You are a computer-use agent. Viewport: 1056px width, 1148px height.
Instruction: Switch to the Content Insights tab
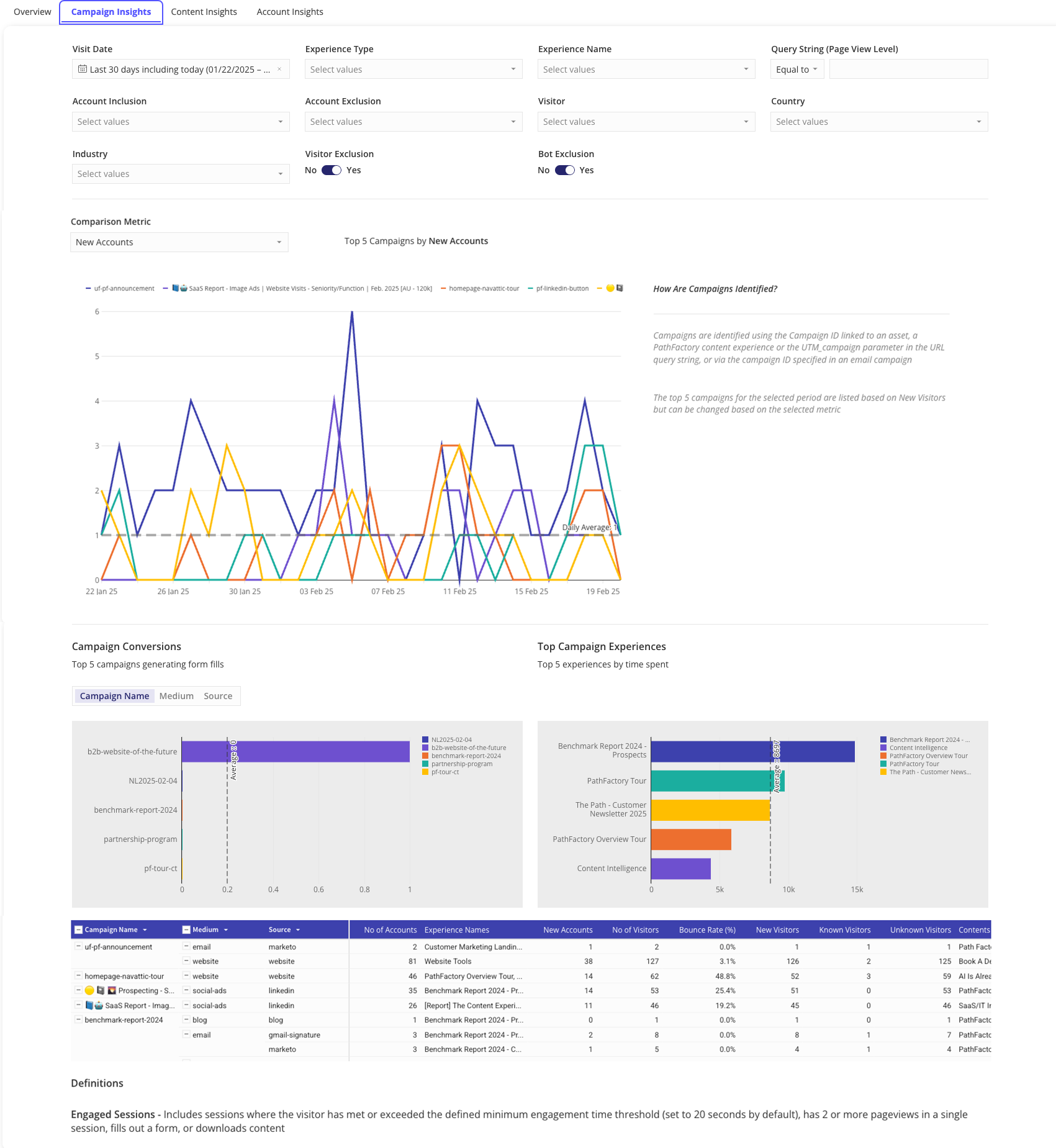click(204, 12)
